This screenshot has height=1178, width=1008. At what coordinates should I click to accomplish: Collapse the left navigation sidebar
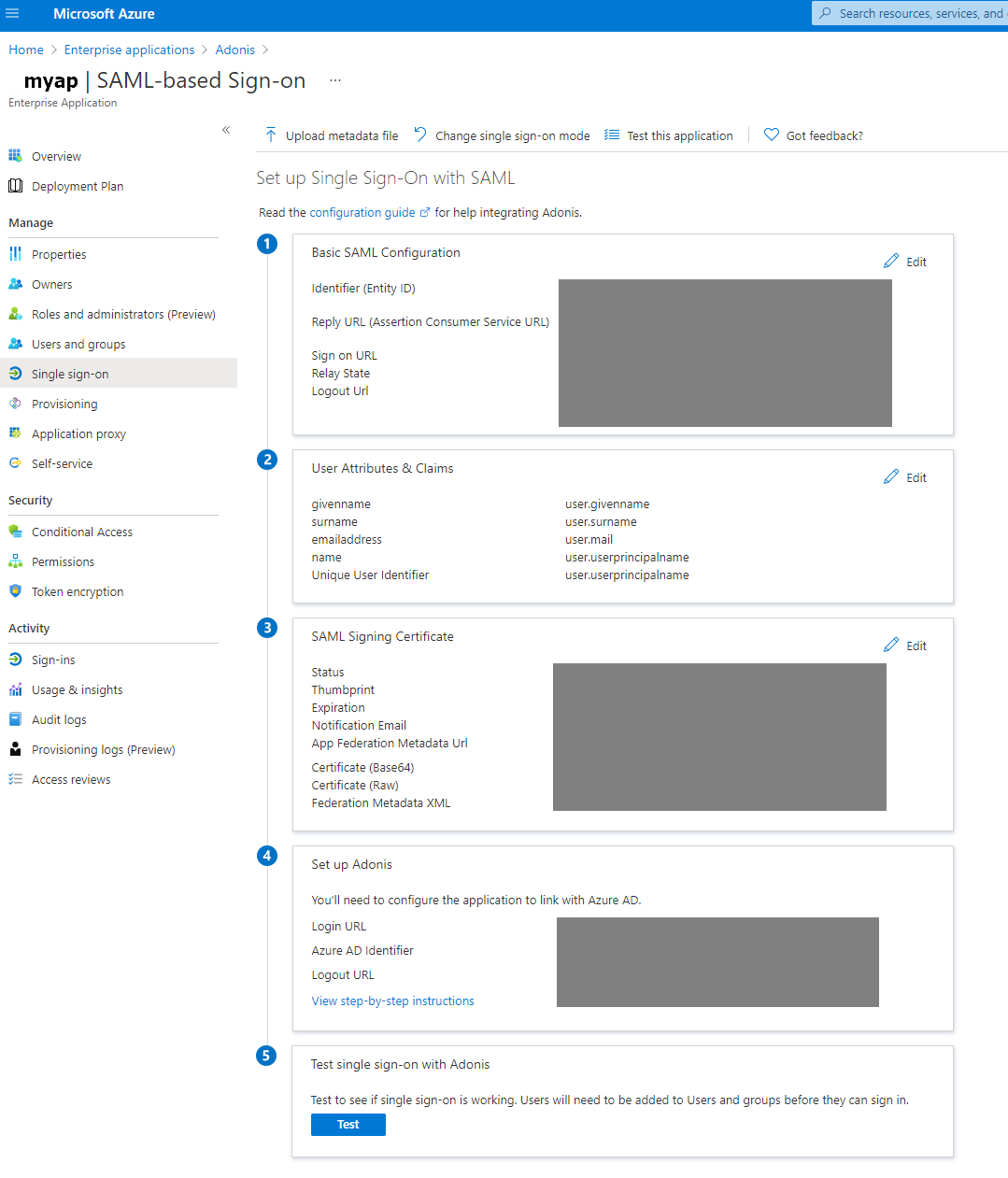tap(225, 130)
